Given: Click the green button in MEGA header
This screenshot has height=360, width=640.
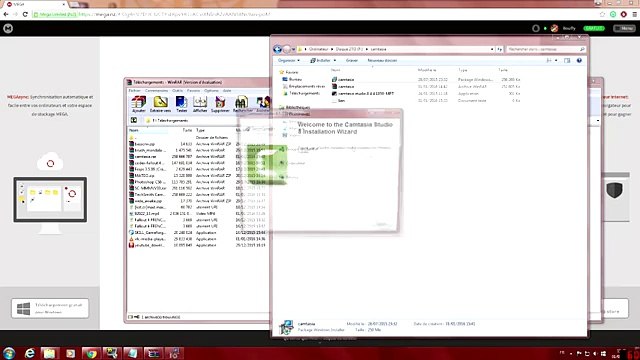Looking at the screenshot, I should [593, 28].
